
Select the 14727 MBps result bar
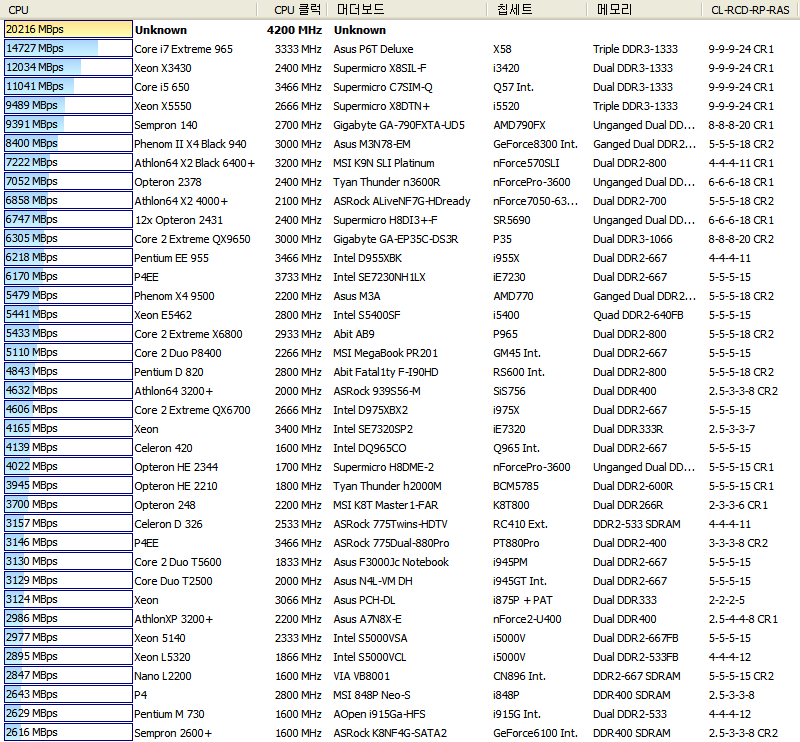(68, 48)
